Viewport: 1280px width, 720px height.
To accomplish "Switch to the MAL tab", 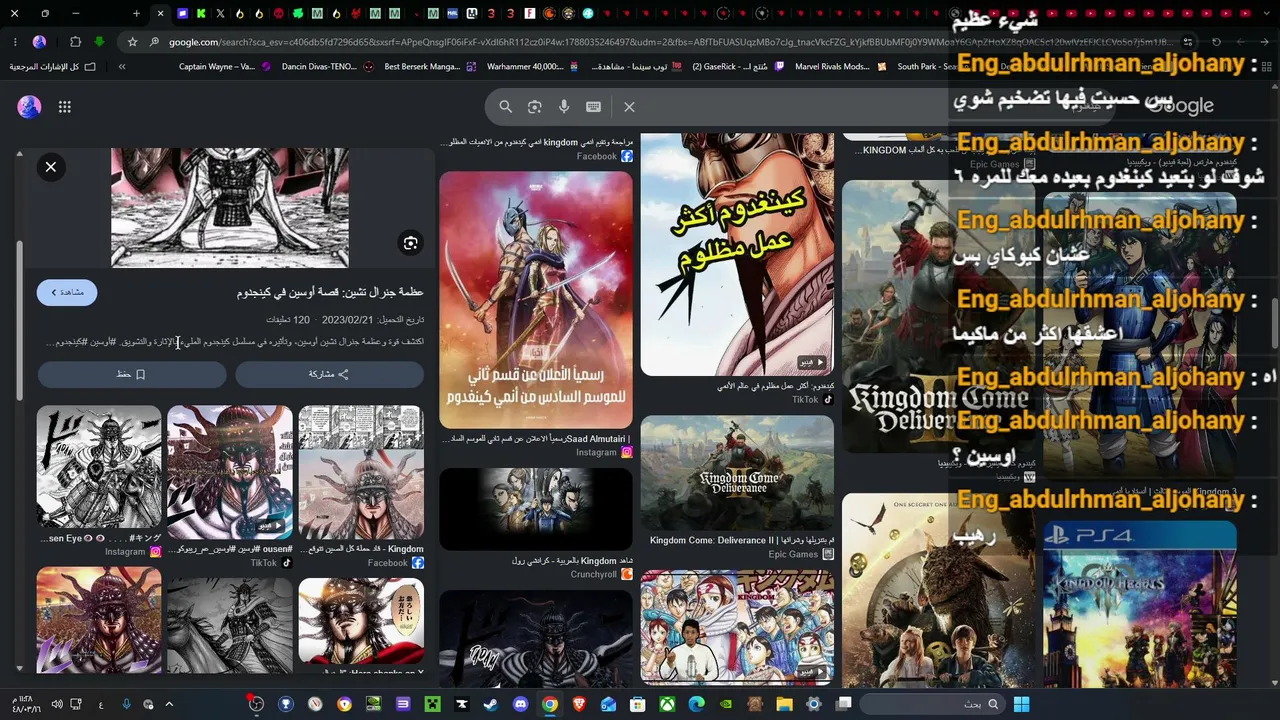I will (453, 14).
